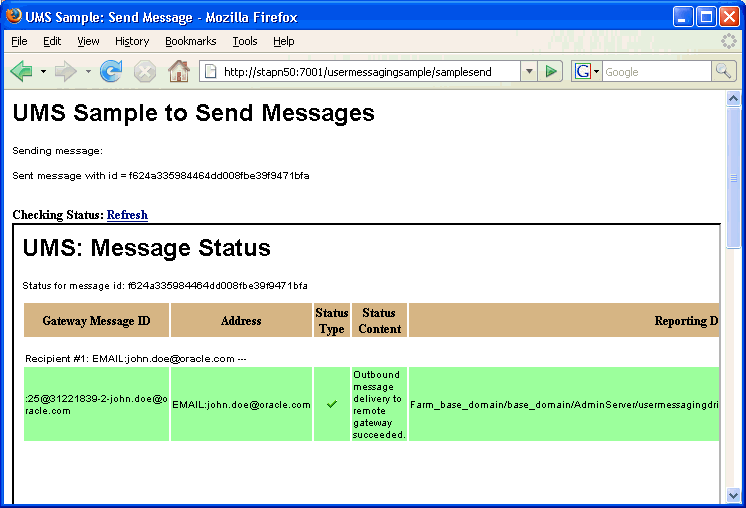The width and height of the screenshot is (746, 508).
Task: Click the search magnifier icon
Action: point(724,72)
